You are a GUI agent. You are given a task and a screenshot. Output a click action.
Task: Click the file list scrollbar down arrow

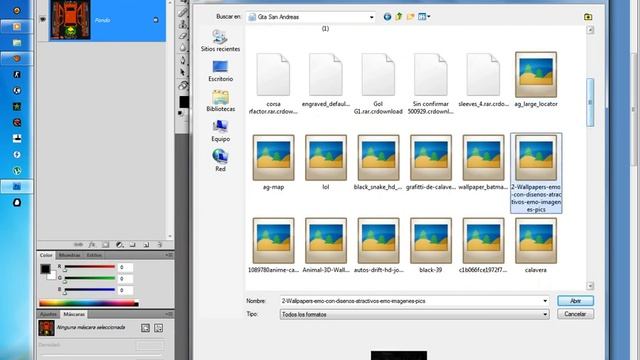(590, 286)
